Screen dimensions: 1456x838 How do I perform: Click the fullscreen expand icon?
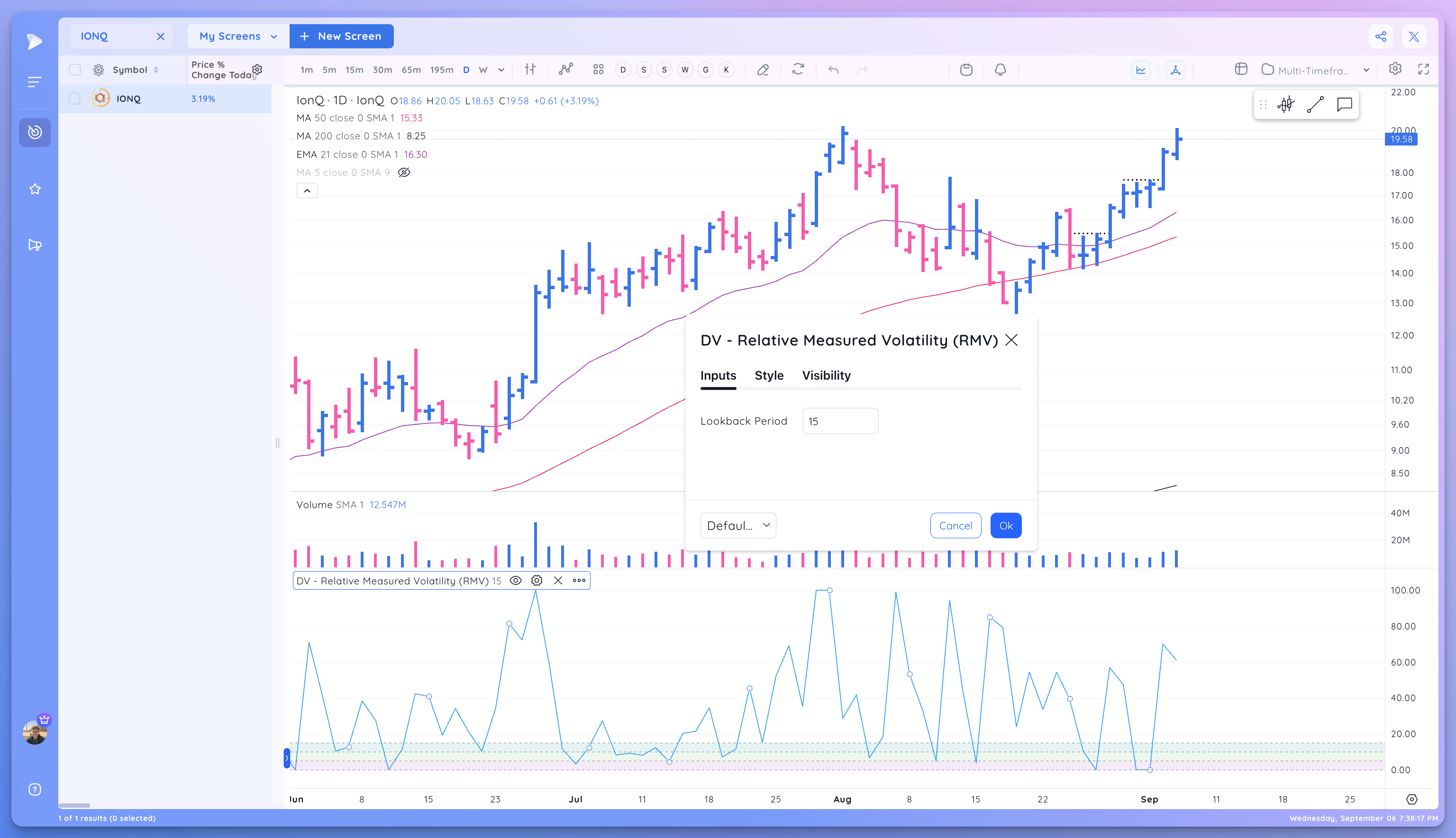tap(1423, 70)
